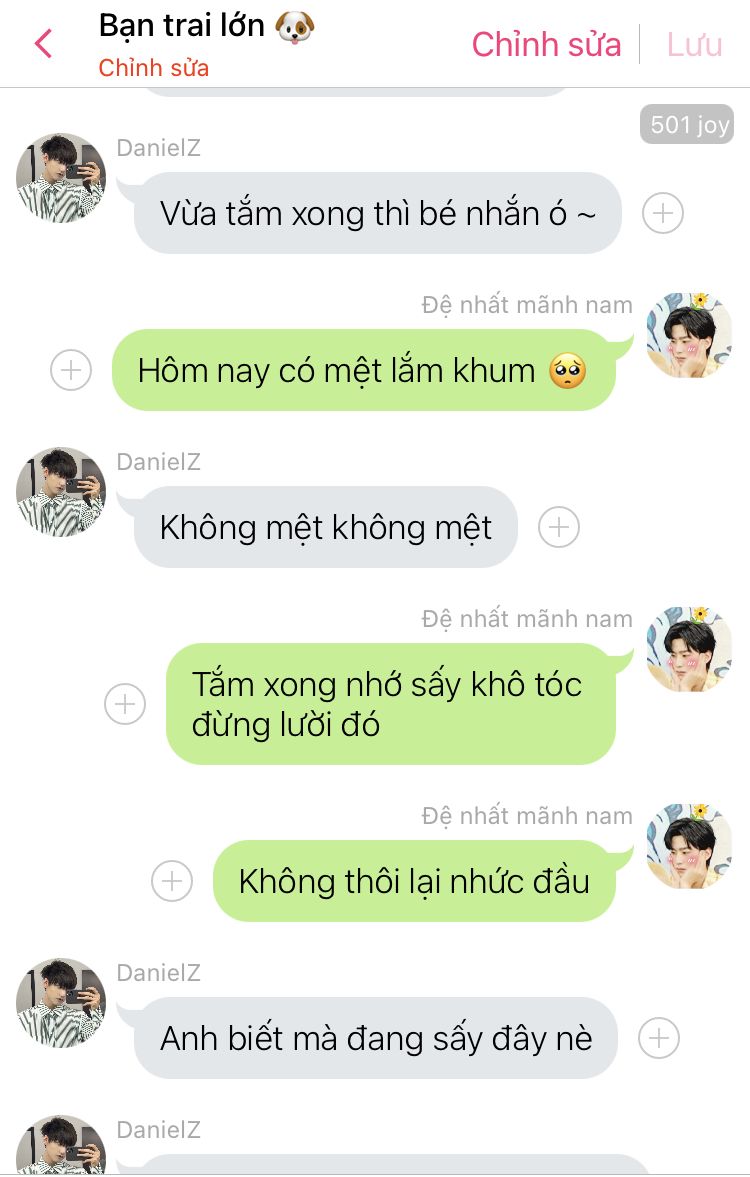This screenshot has height=1177, width=750.
Task: Go back using the pink arrow
Action: tap(44, 44)
